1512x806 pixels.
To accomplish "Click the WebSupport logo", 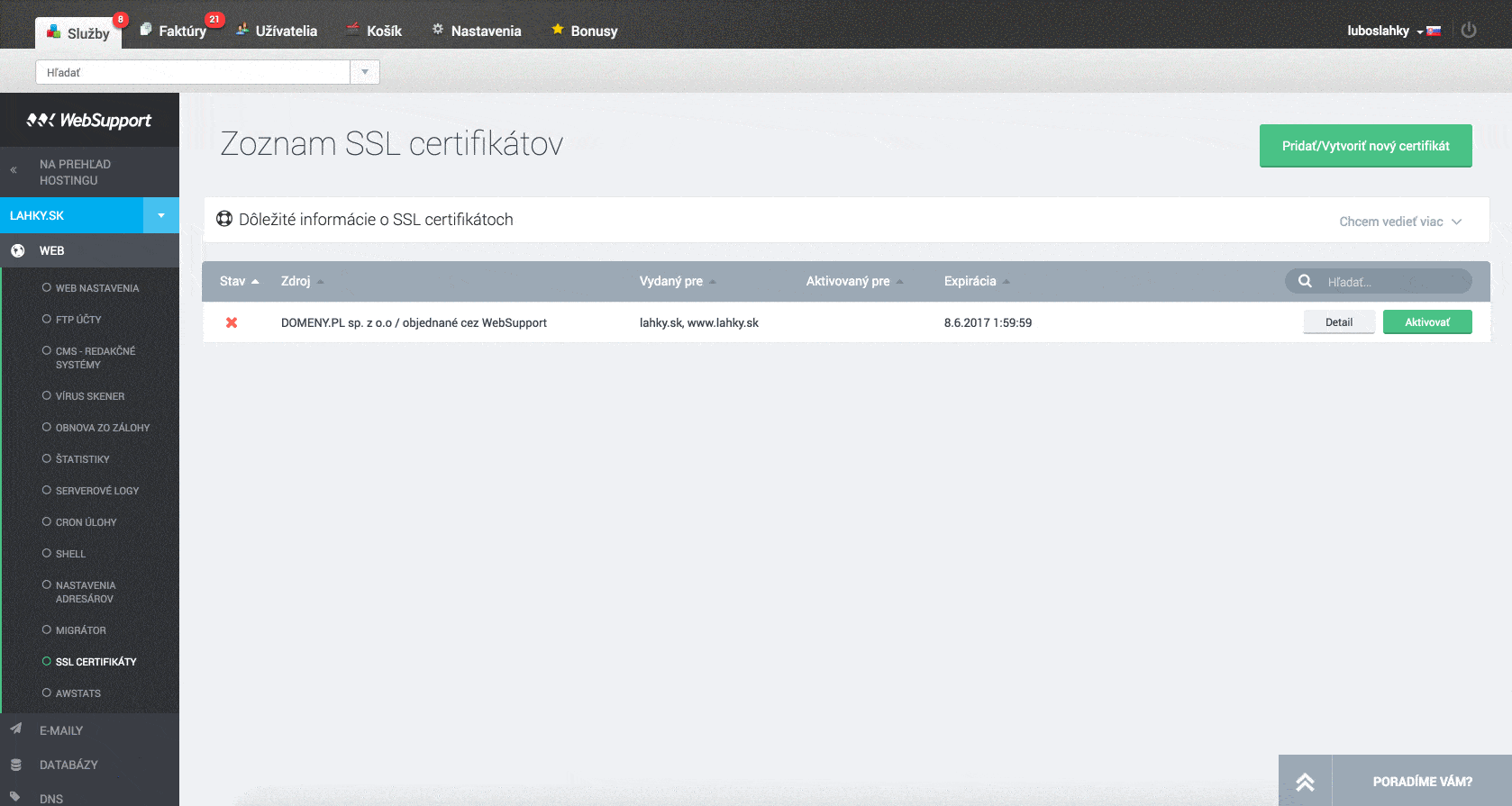I will click(x=89, y=120).
